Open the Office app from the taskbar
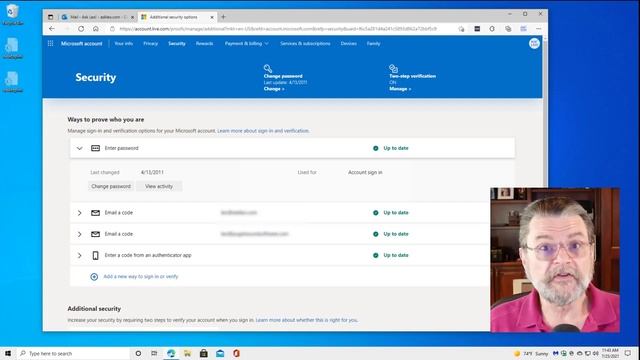 [x=236, y=353]
